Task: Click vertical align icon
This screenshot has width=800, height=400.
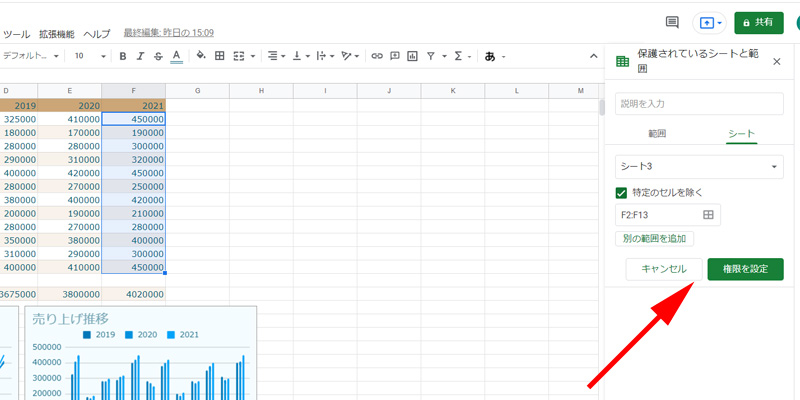Action: tap(296, 56)
